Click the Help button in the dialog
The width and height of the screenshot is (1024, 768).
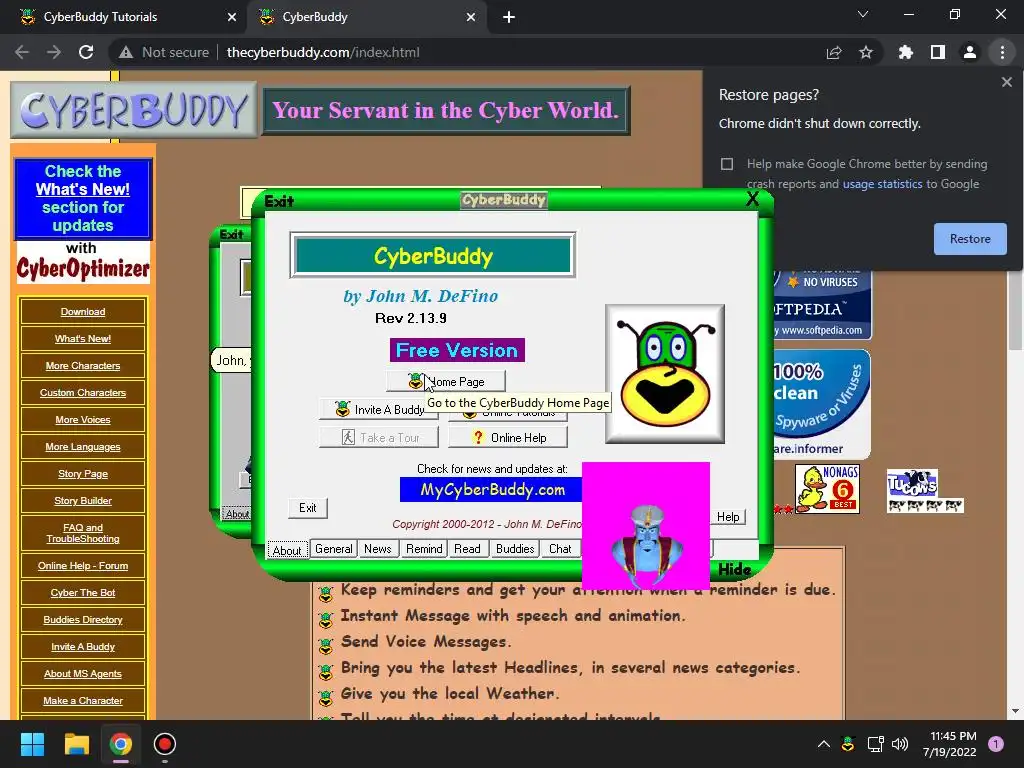[728, 517]
